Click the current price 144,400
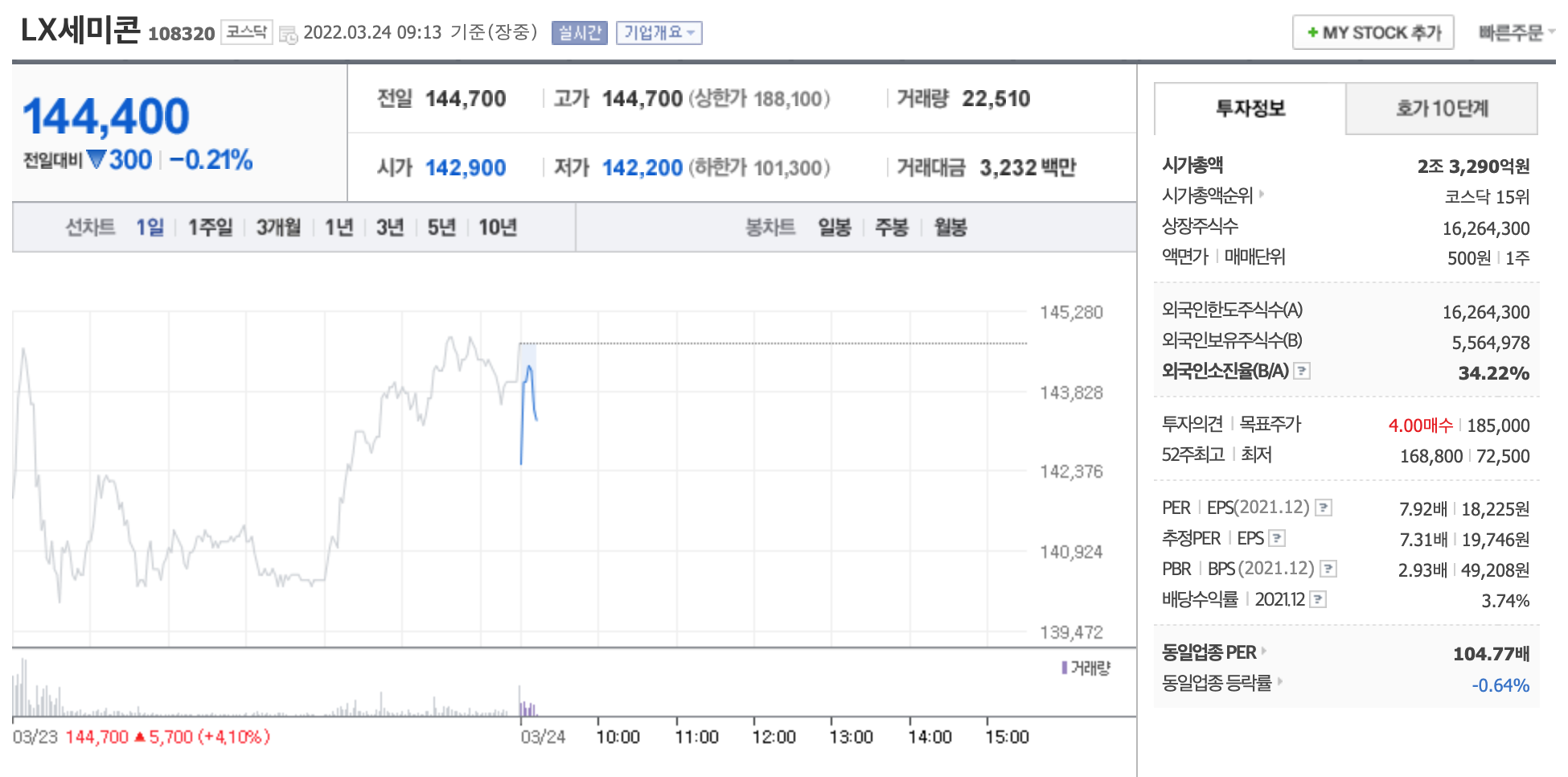This screenshot has height=777, width=1568. click(106, 117)
